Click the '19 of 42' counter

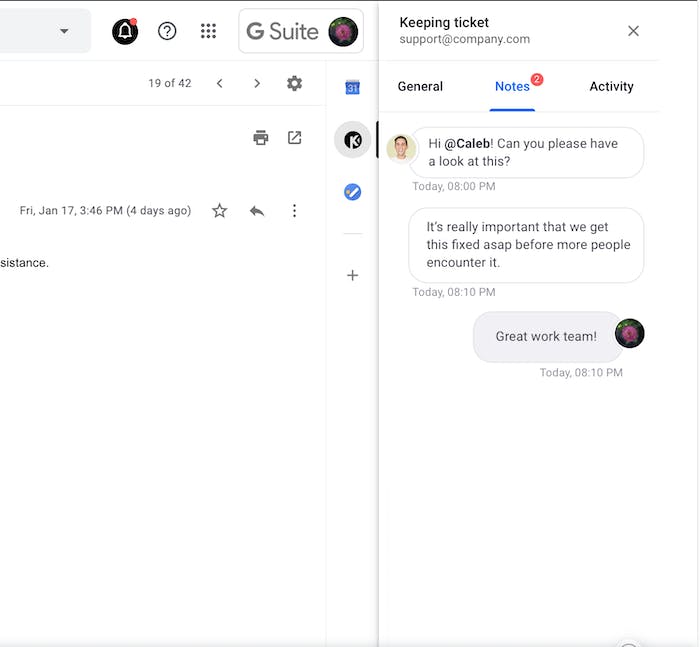[170, 83]
